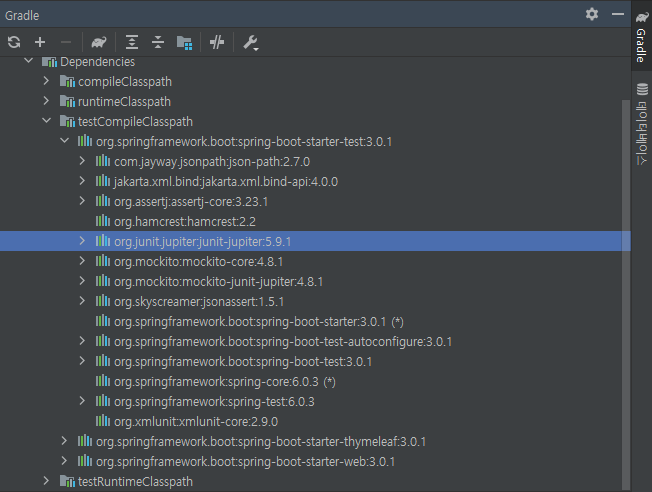
Task: Select testCompileClasspath configuration
Action: point(136,121)
